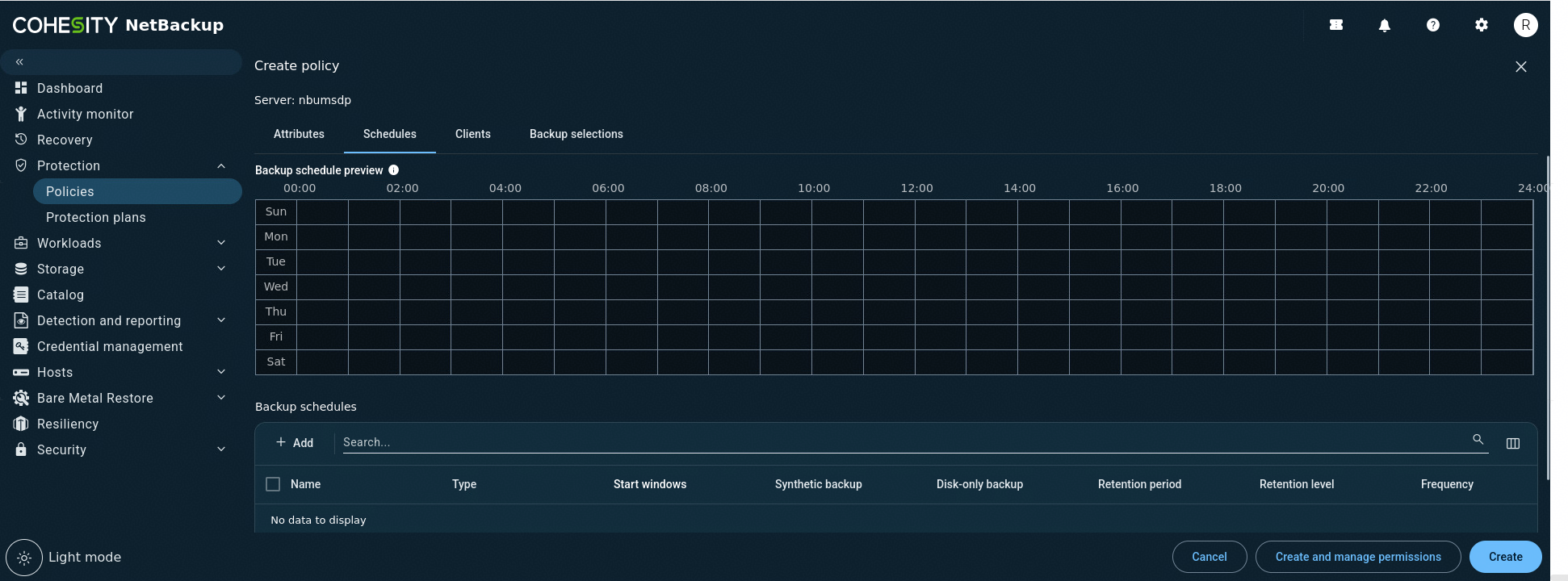The height and width of the screenshot is (581, 1568).
Task: Click the Frequency column header
Action: point(1447,484)
